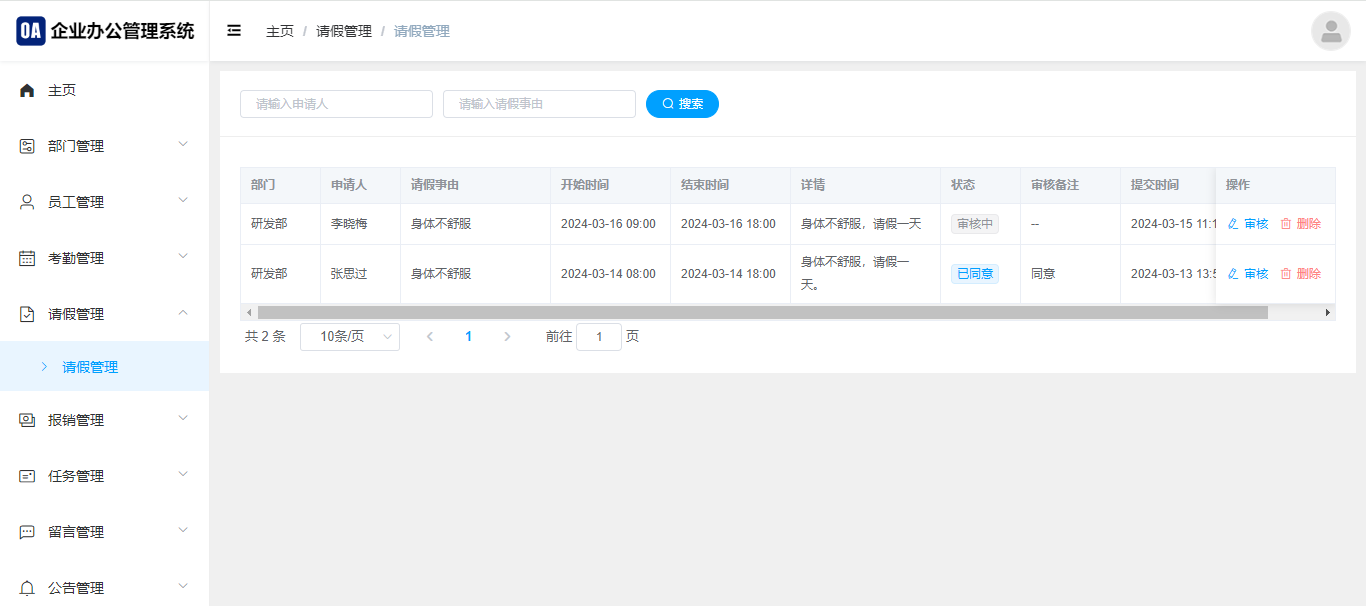Go to 主页 in the sidebar
This screenshot has width=1366, height=606.
[62, 90]
